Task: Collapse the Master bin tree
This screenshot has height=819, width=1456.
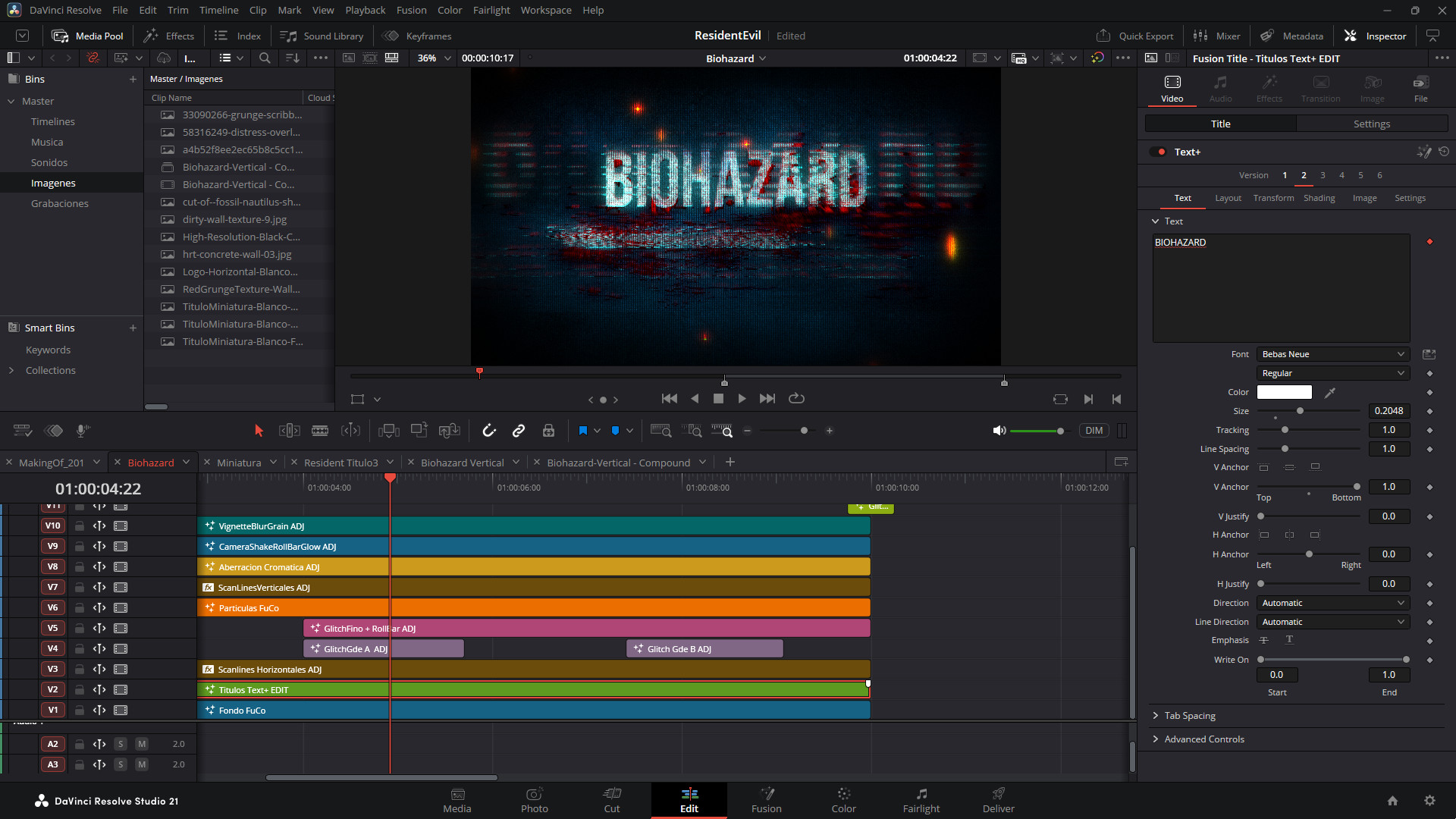Action: click(x=11, y=101)
